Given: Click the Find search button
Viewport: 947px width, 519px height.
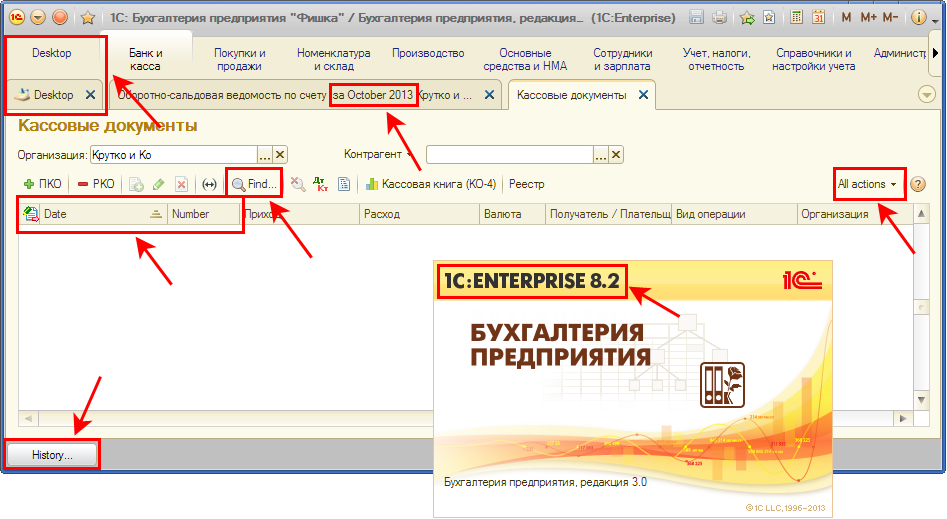Looking at the screenshot, I should (254, 184).
